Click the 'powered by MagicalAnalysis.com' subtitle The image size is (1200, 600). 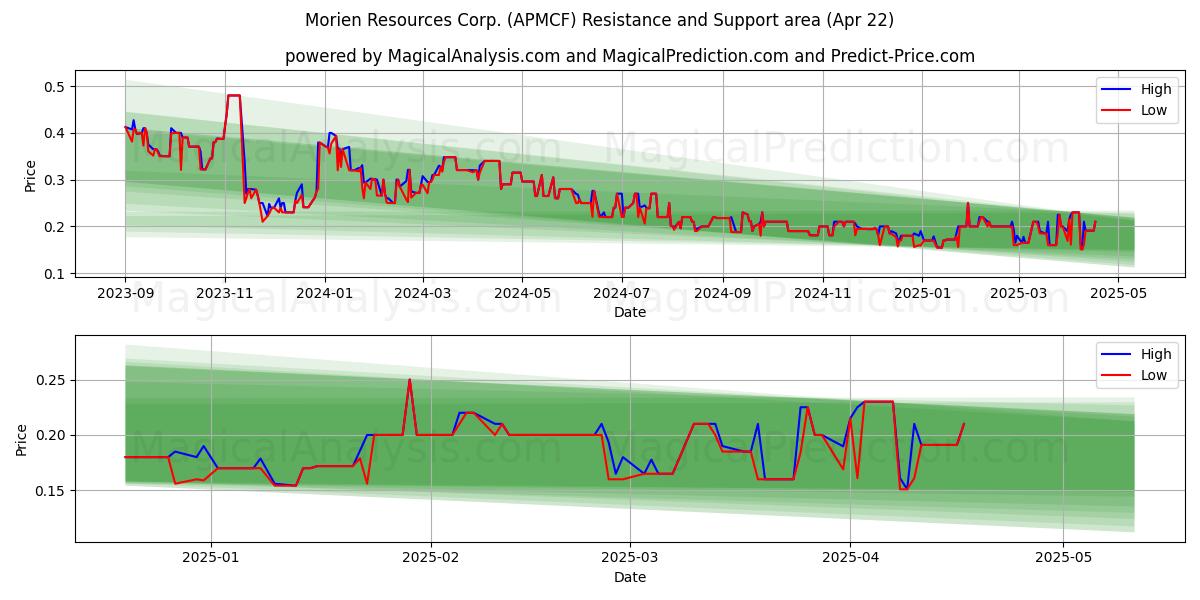point(630,56)
